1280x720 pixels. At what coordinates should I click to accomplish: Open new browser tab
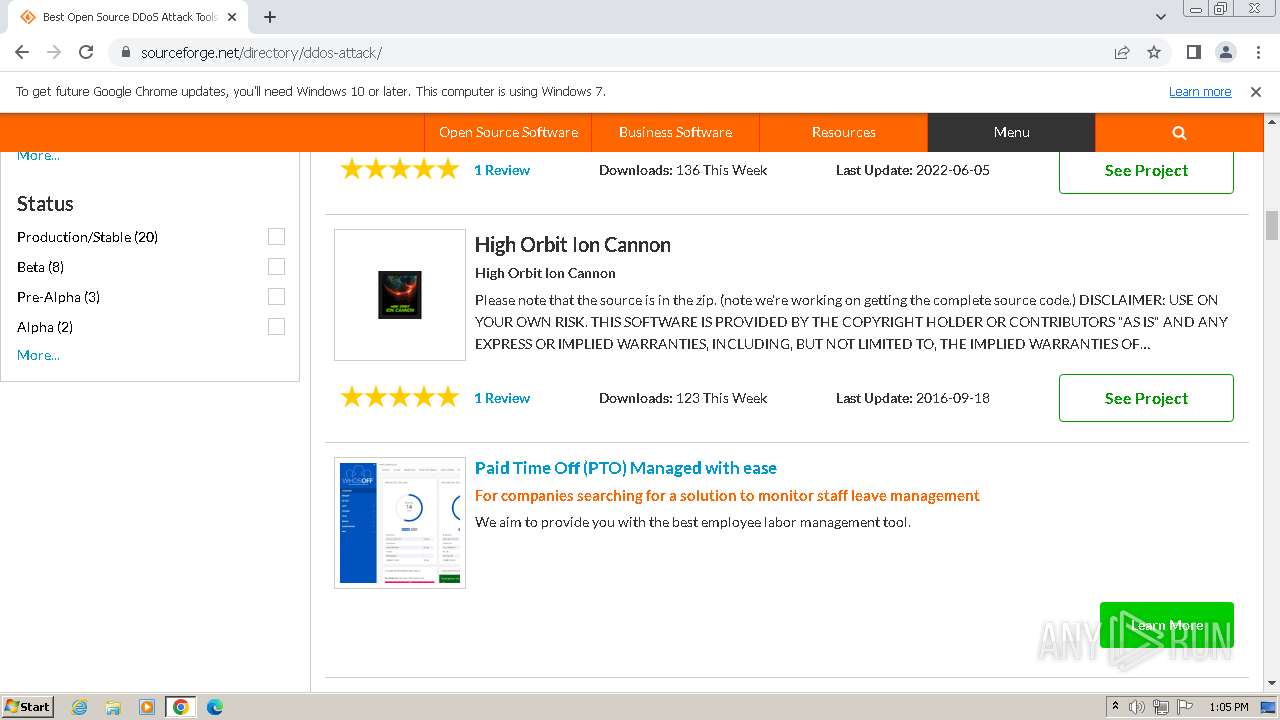click(x=270, y=17)
